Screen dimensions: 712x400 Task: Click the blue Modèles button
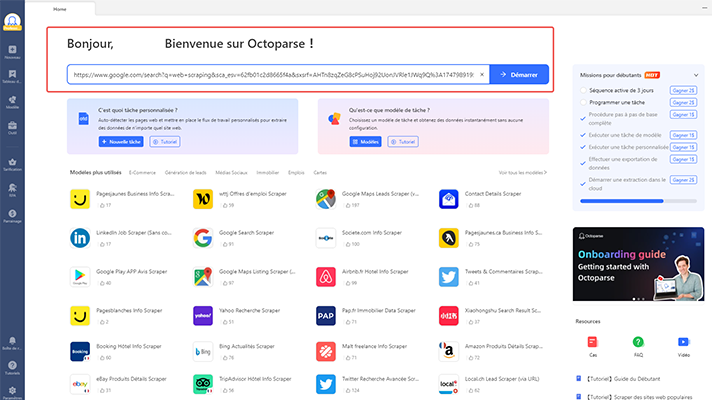365,142
